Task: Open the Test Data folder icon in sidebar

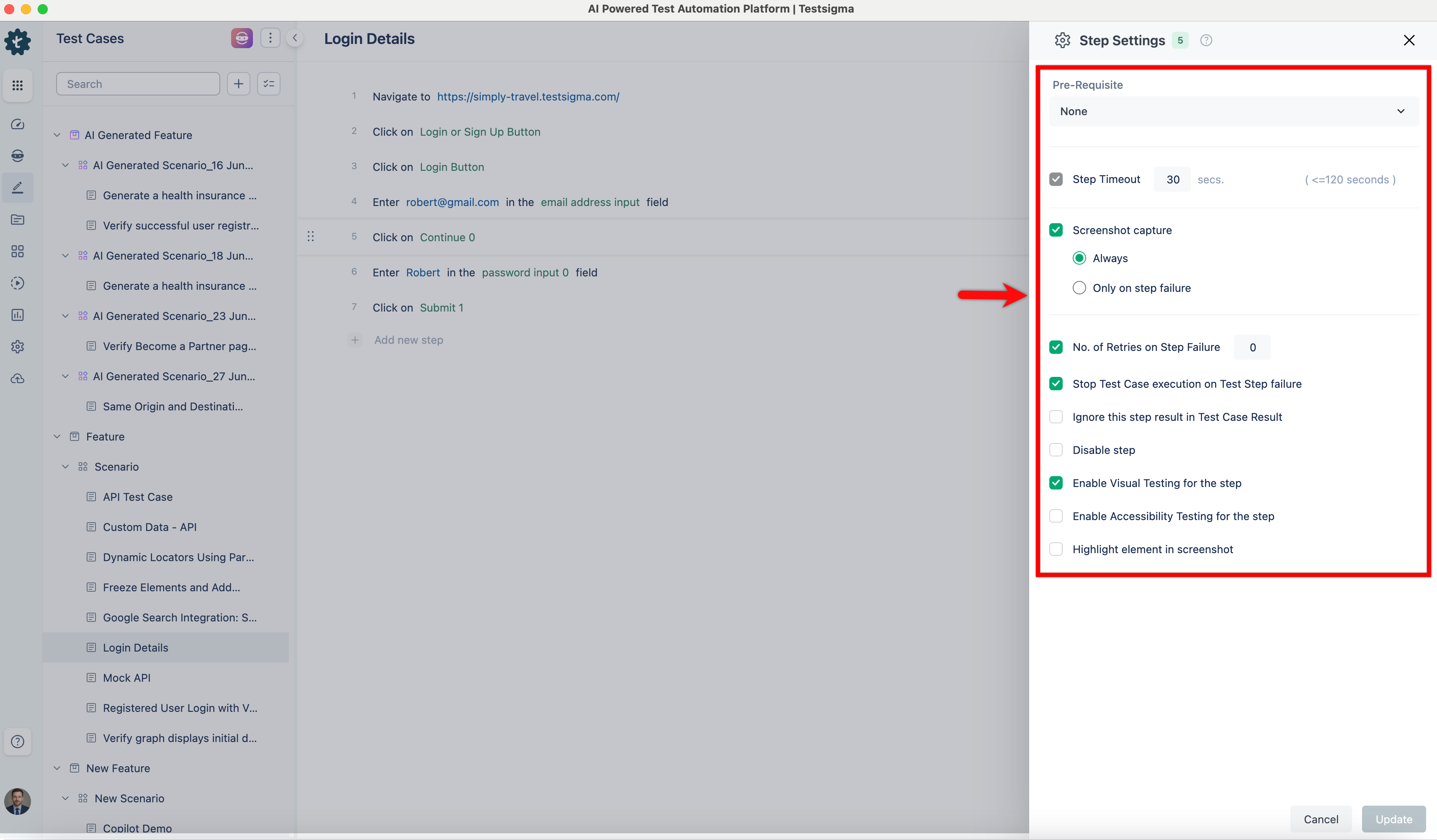Action: pyautogui.click(x=18, y=219)
